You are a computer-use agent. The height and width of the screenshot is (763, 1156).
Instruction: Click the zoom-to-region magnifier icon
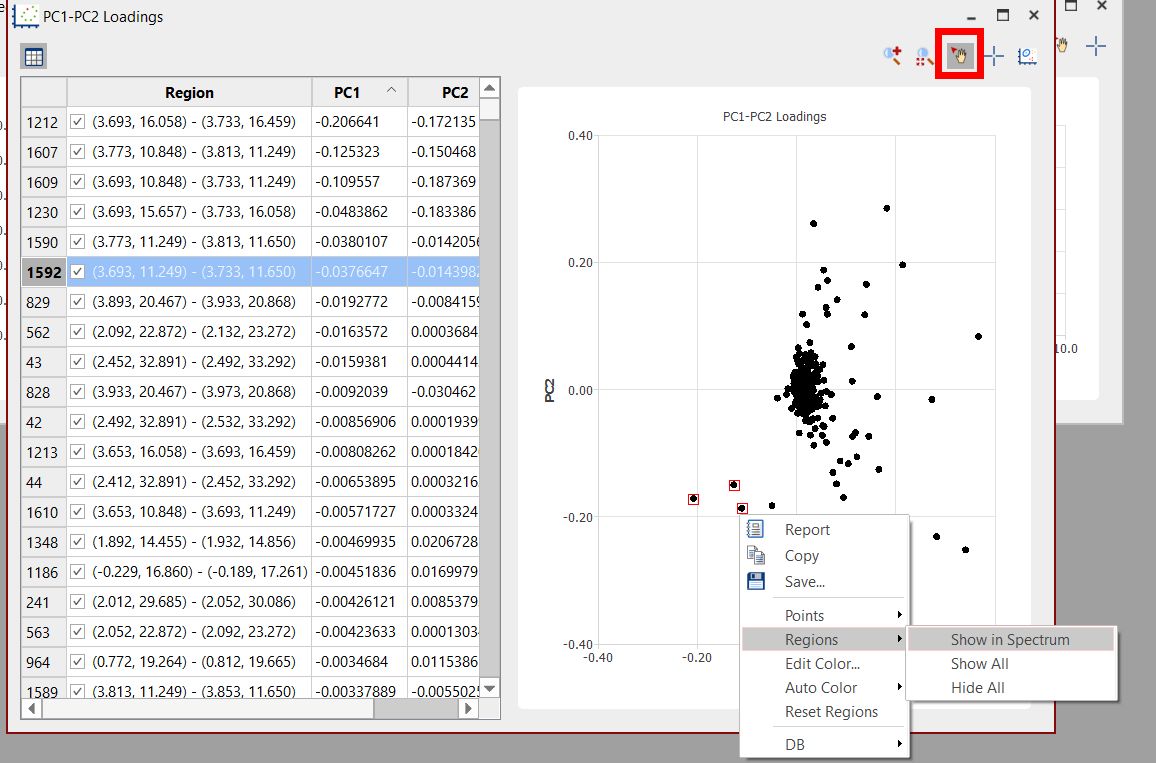tap(925, 56)
